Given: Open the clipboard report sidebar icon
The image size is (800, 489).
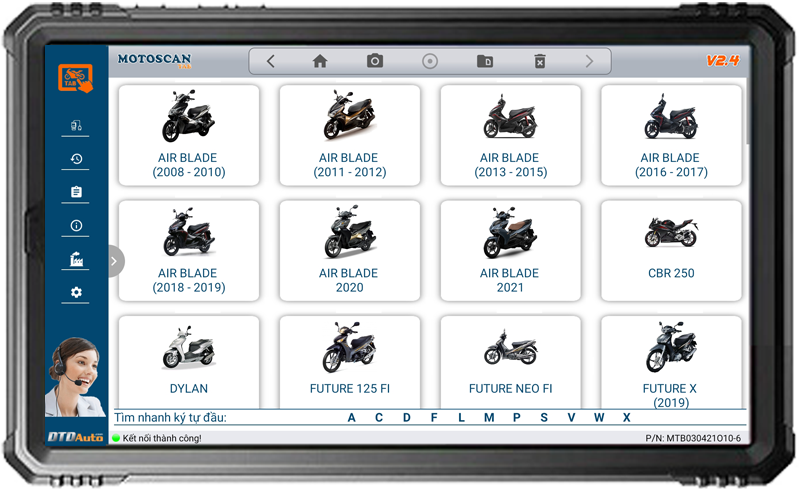Looking at the screenshot, I should [76, 192].
